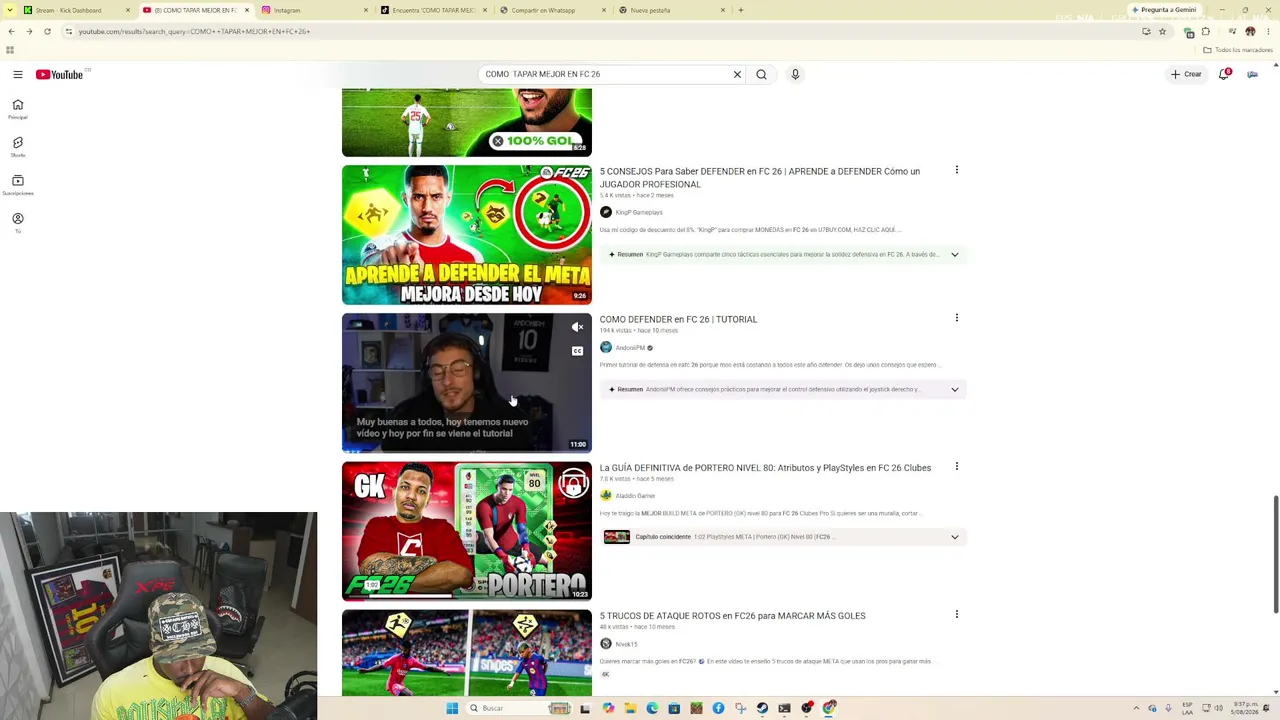1280x720 pixels.
Task: Open more options for COMO DEFENDER video
Action: pyautogui.click(x=956, y=318)
